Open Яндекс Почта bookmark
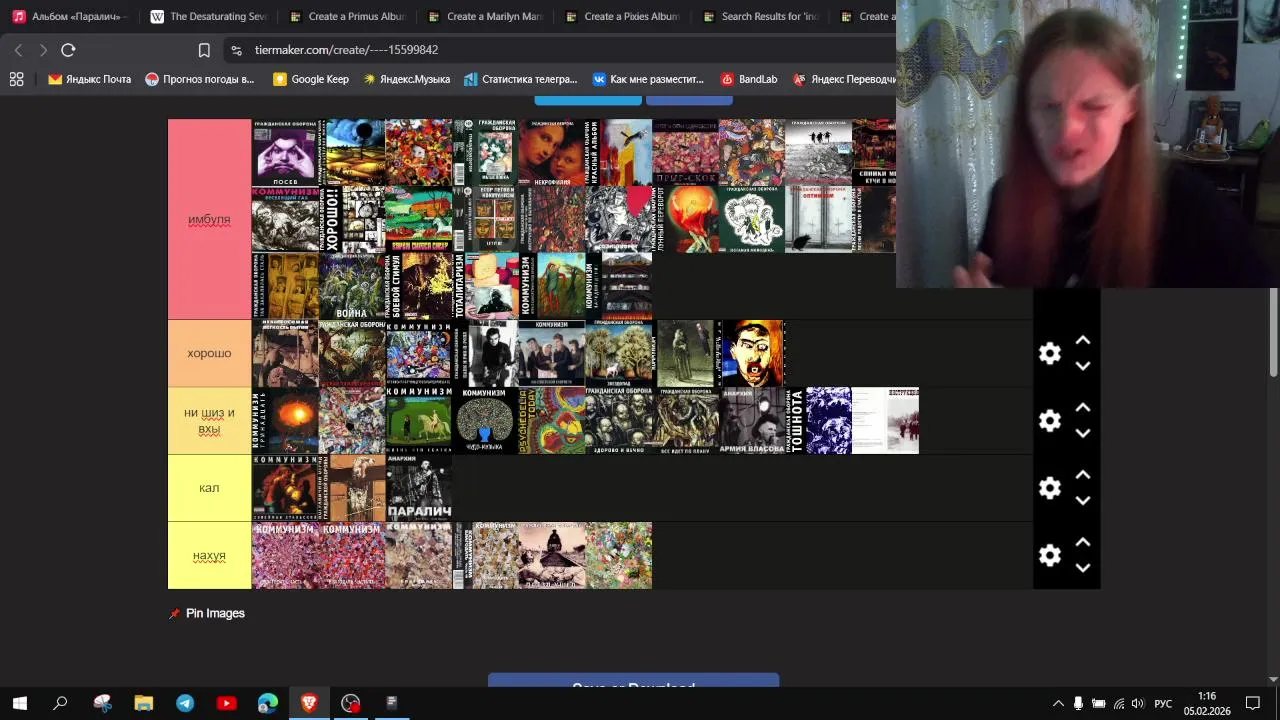Image resolution: width=1280 pixels, height=720 pixels. pyautogui.click(x=89, y=79)
